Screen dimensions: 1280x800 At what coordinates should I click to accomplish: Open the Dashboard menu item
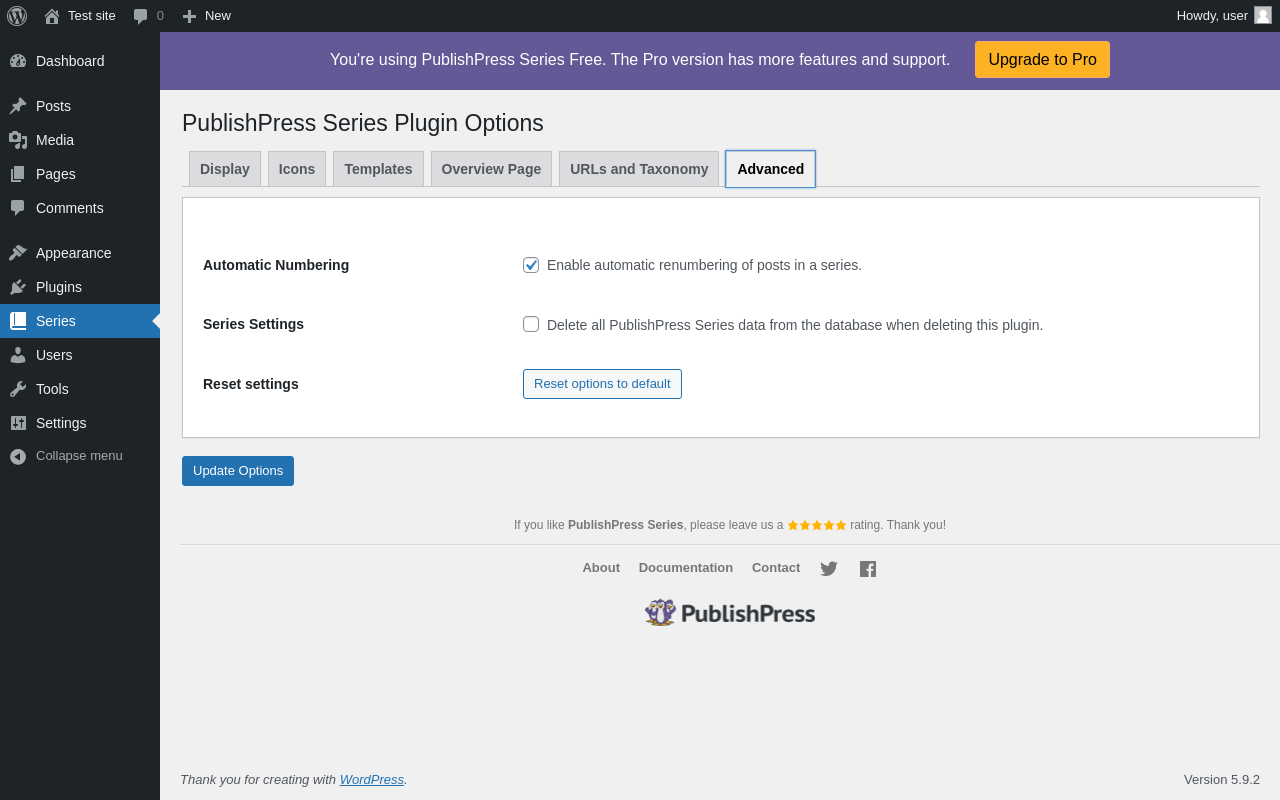[80, 61]
